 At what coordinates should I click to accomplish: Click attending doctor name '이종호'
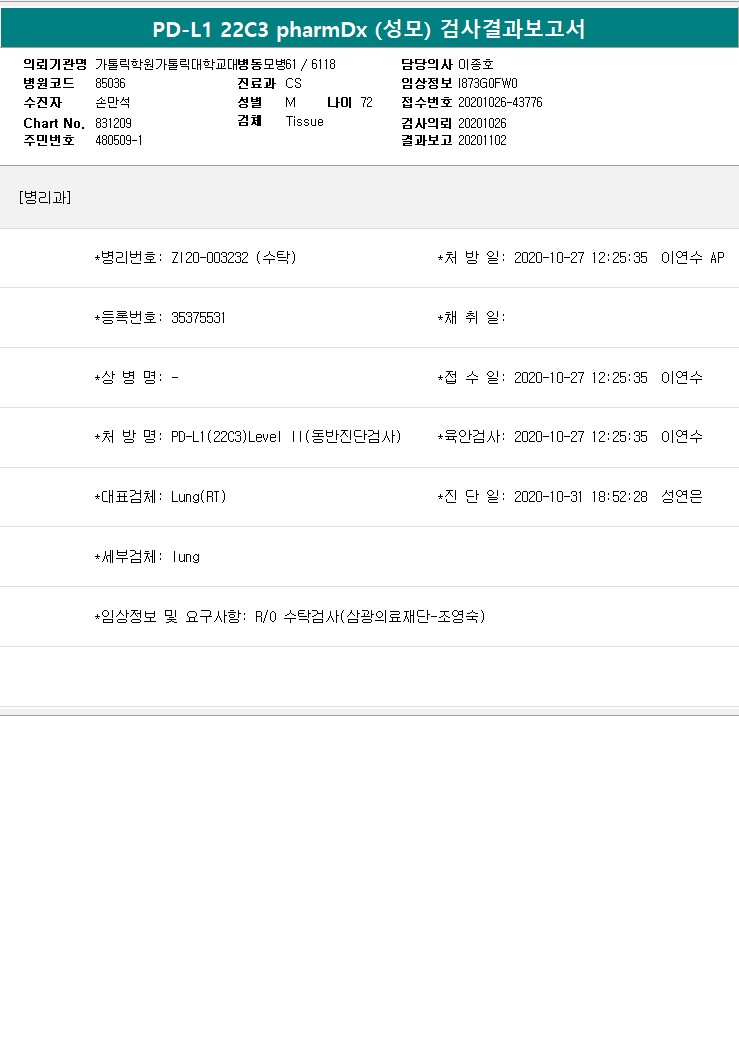pos(476,64)
